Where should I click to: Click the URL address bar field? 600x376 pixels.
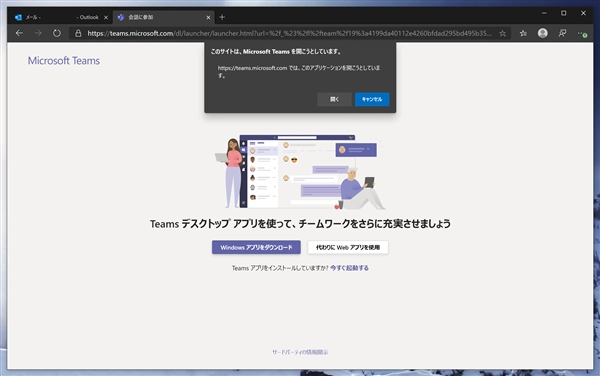[x=289, y=33]
